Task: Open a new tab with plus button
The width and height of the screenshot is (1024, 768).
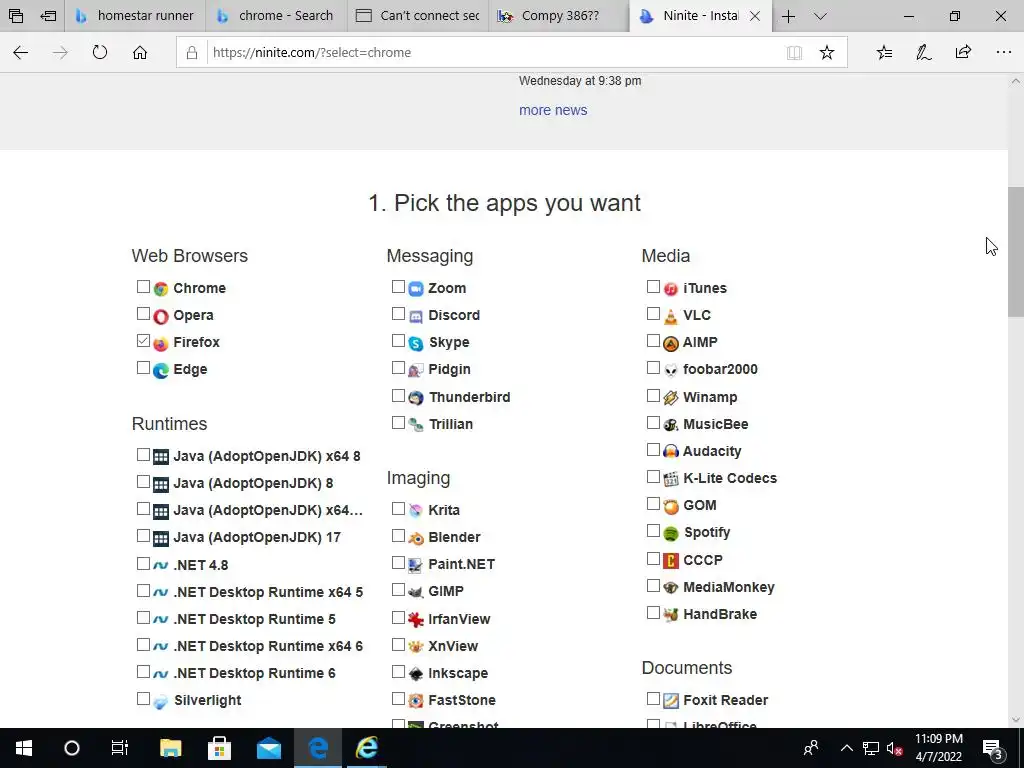Action: 788,16
